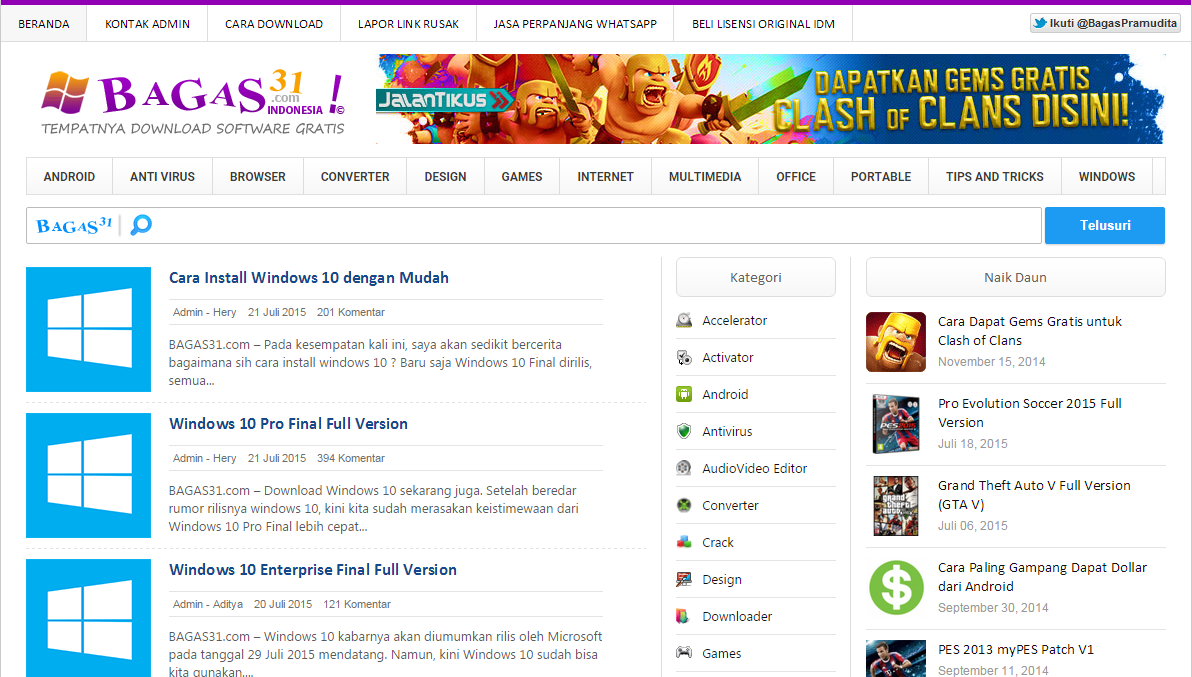Open the KONTAK ADMIN menu item
This screenshot has width=1192, height=677.
(x=147, y=24)
